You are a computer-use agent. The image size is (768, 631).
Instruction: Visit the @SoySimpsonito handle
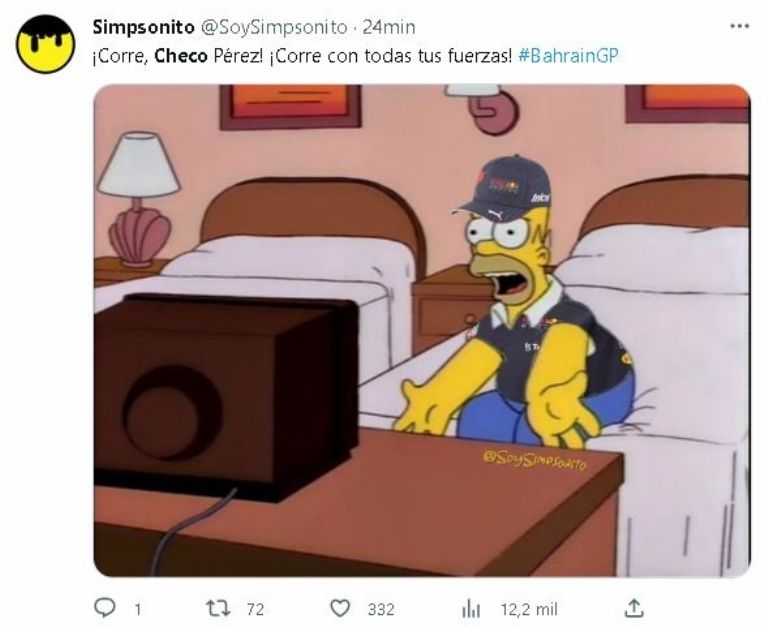point(274,28)
